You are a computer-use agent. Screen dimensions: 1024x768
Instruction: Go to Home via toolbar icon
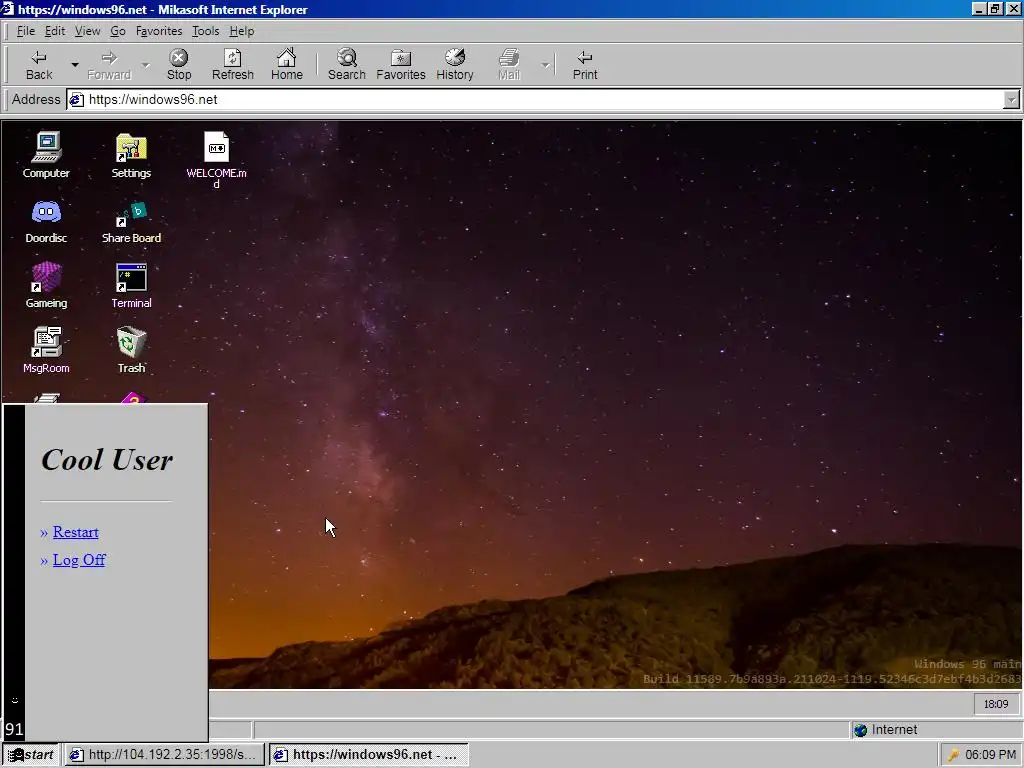point(287,65)
